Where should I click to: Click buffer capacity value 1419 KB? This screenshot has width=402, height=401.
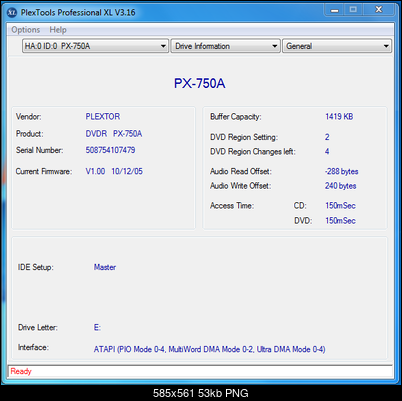click(x=339, y=117)
